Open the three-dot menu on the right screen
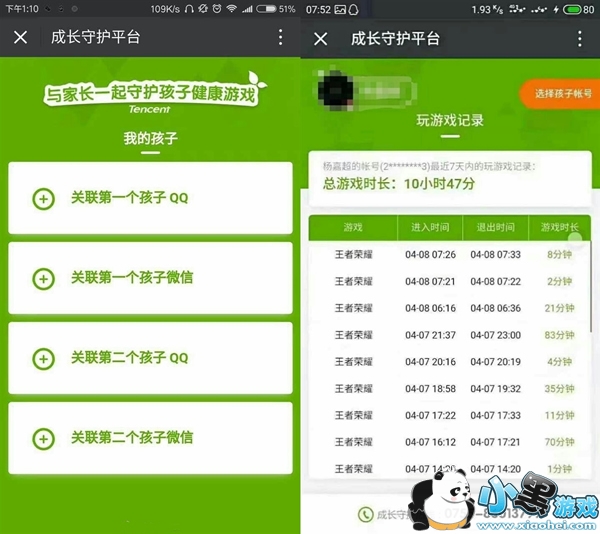Viewport: 600px width, 534px height. (580, 39)
